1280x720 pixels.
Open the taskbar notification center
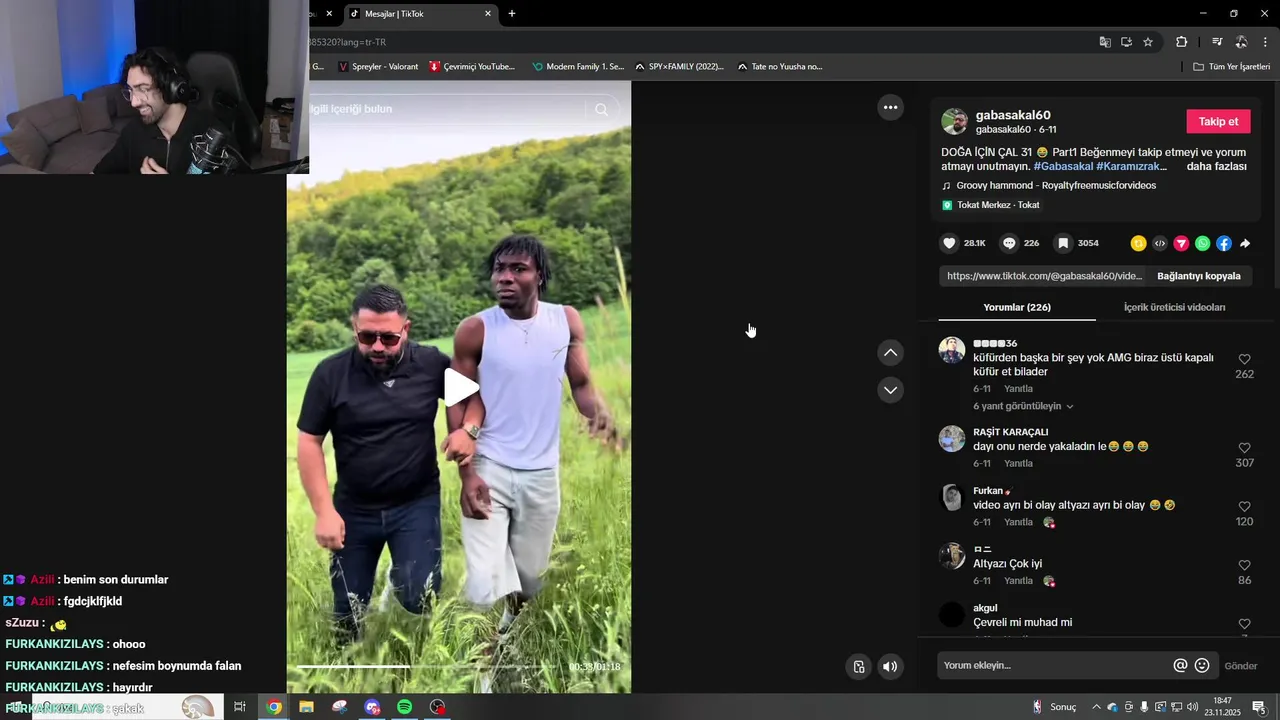pos(1259,707)
